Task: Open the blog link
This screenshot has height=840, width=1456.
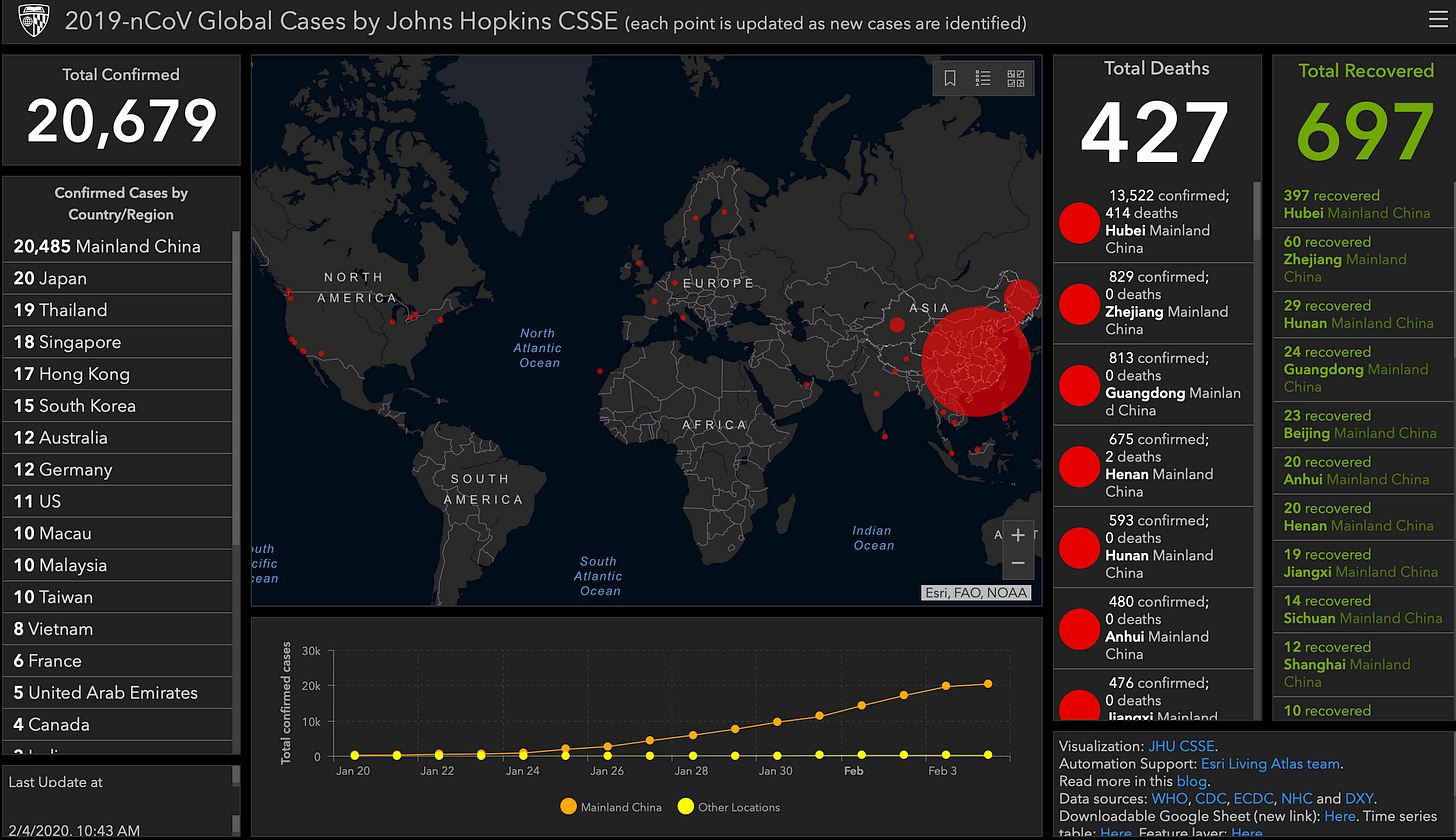Action: (x=1192, y=781)
